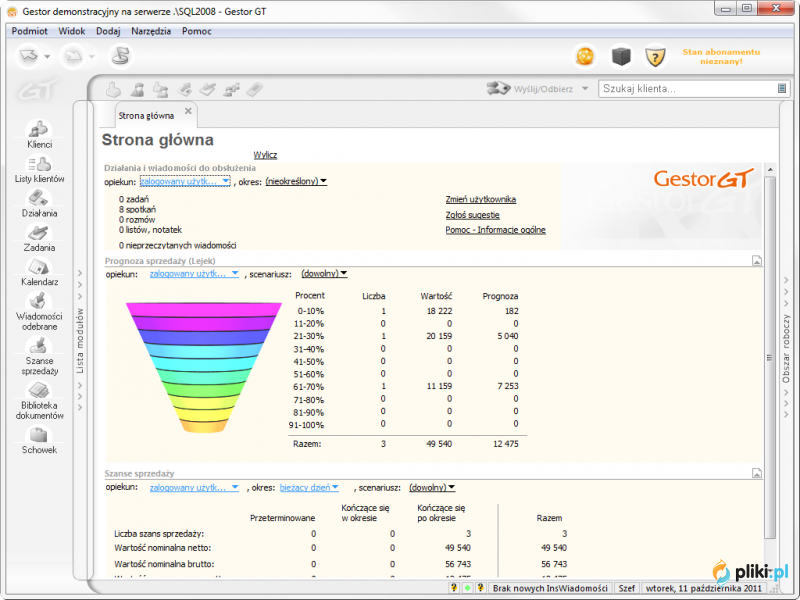Open the Listy klientów module
The image size is (800, 600).
pos(39,169)
